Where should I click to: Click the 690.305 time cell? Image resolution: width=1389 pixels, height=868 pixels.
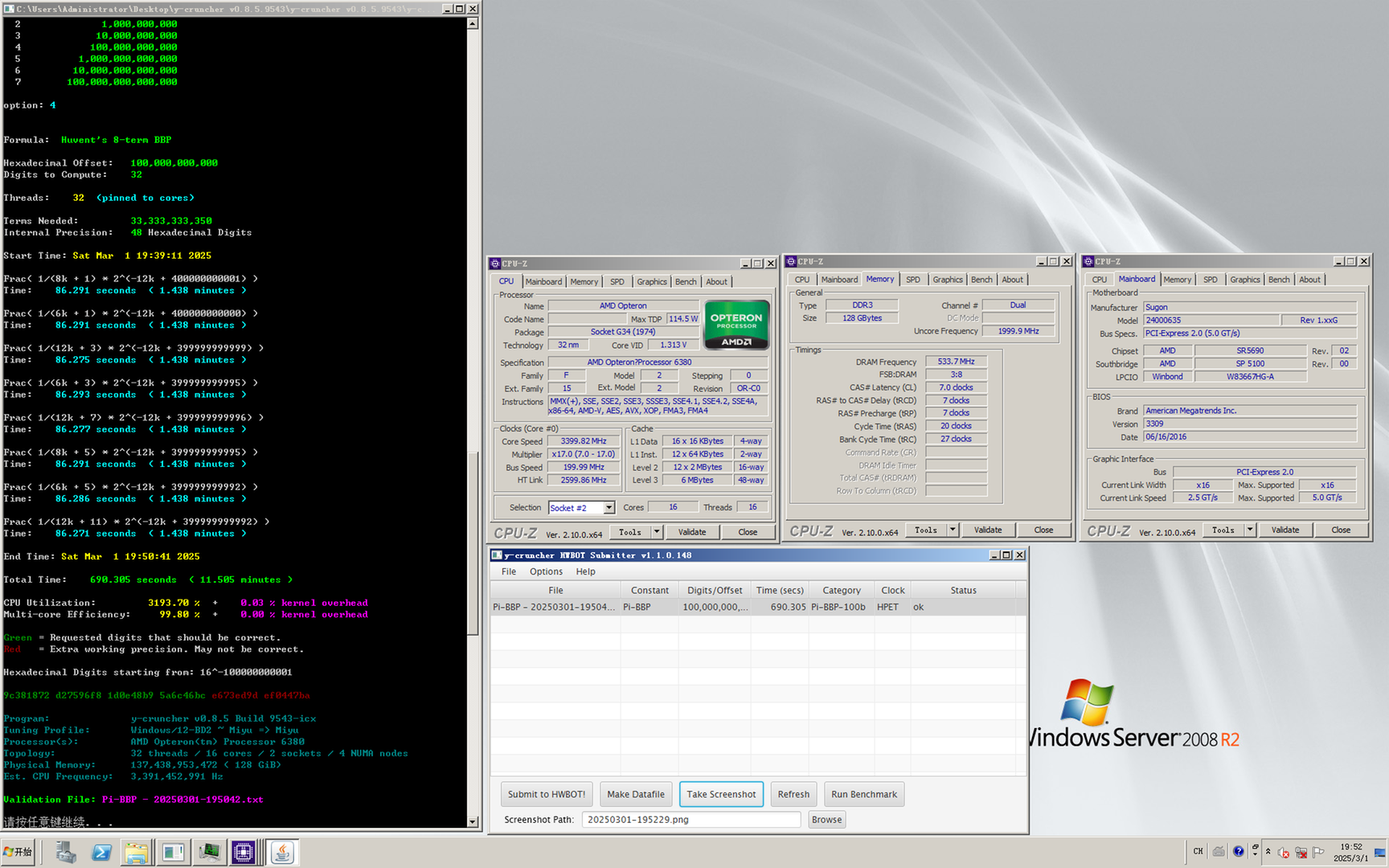click(788, 607)
